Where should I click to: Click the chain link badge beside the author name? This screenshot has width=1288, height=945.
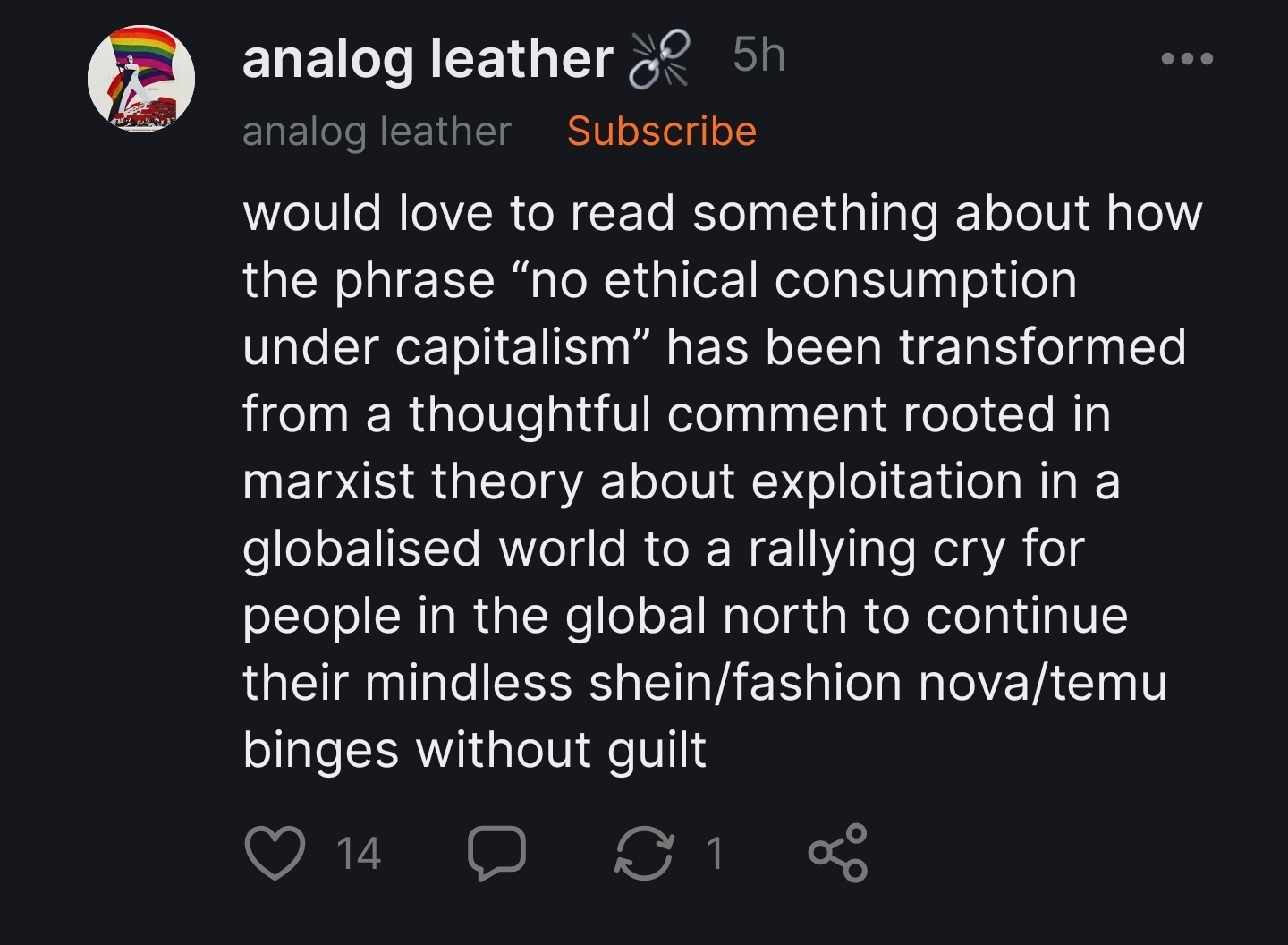661,59
